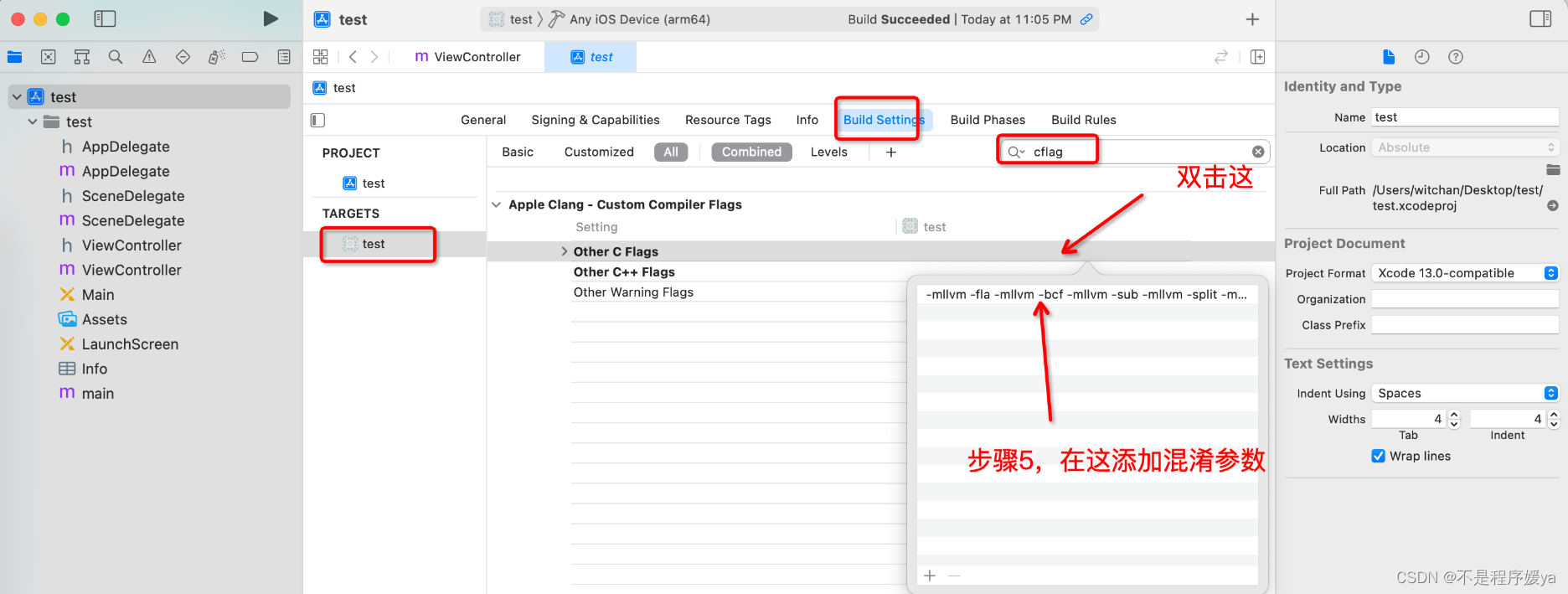Switch to Levels view
Image resolution: width=1568 pixels, height=594 pixels.
(829, 152)
